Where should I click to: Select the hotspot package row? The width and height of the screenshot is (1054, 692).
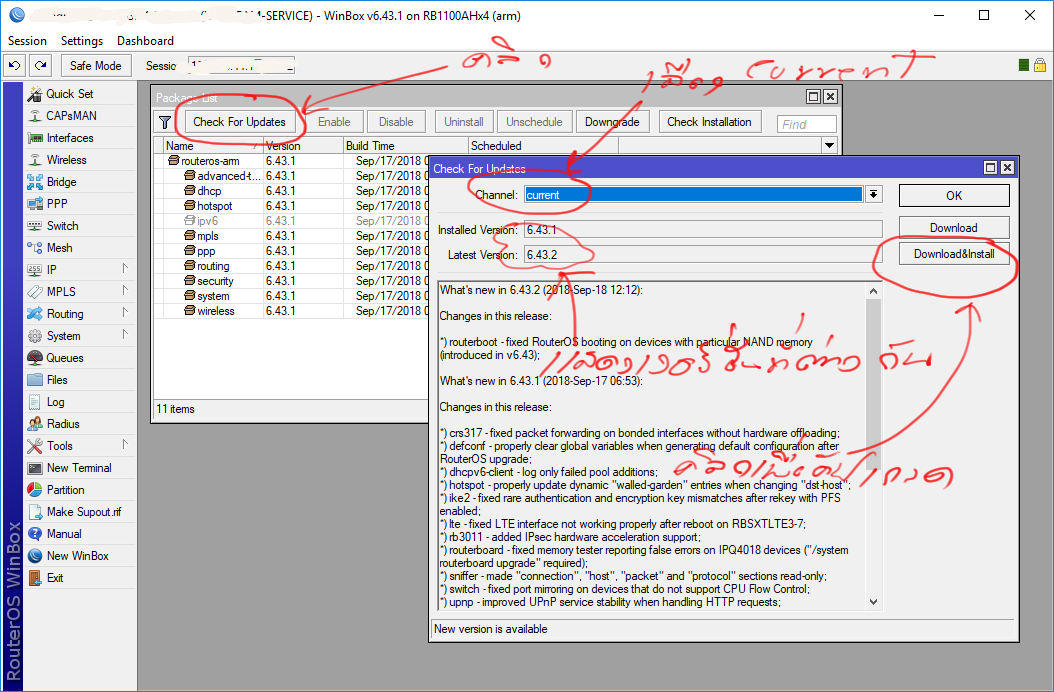pyautogui.click(x=290, y=206)
